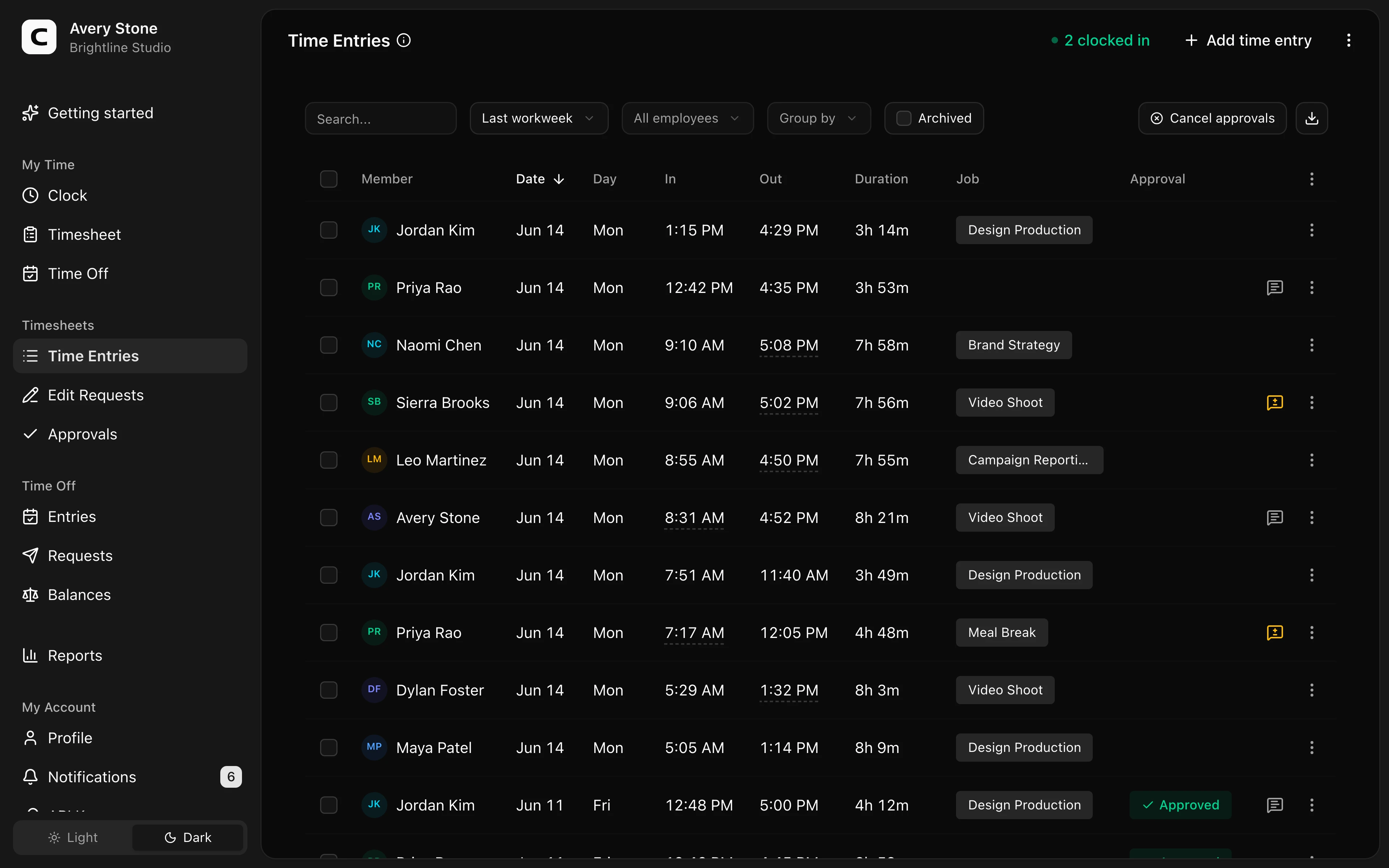Click Cancel approvals button

(1212, 118)
